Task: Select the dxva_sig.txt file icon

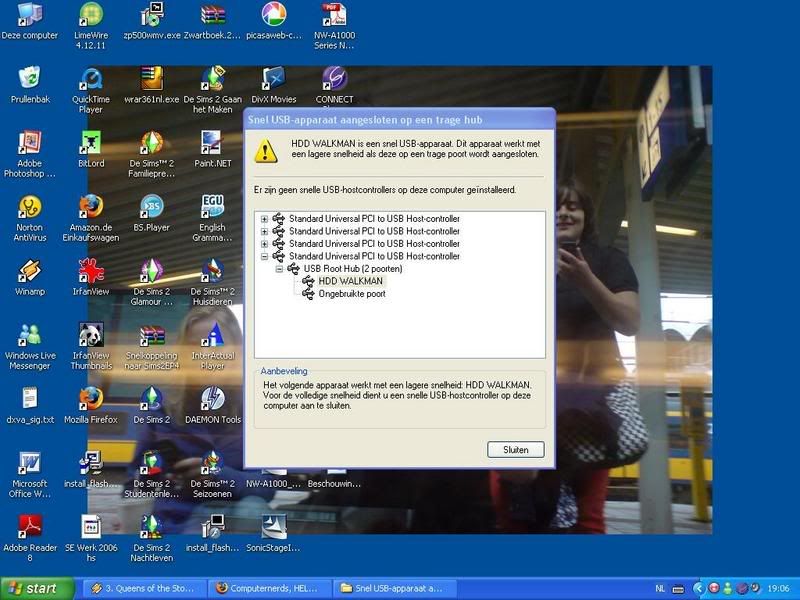Action: pyautogui.click(x=30, y=406)
